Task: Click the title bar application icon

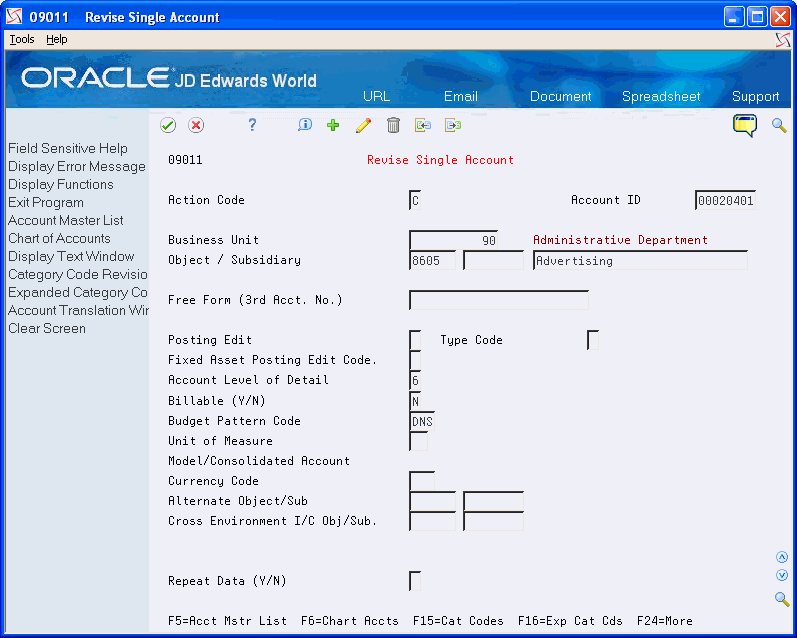Action: coord(14,17)
